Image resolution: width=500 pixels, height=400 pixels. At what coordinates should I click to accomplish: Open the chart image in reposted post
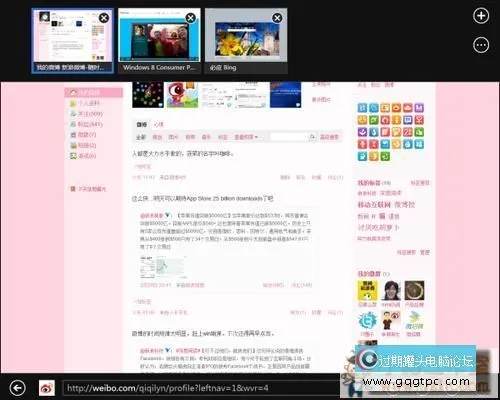coord(163,268)
